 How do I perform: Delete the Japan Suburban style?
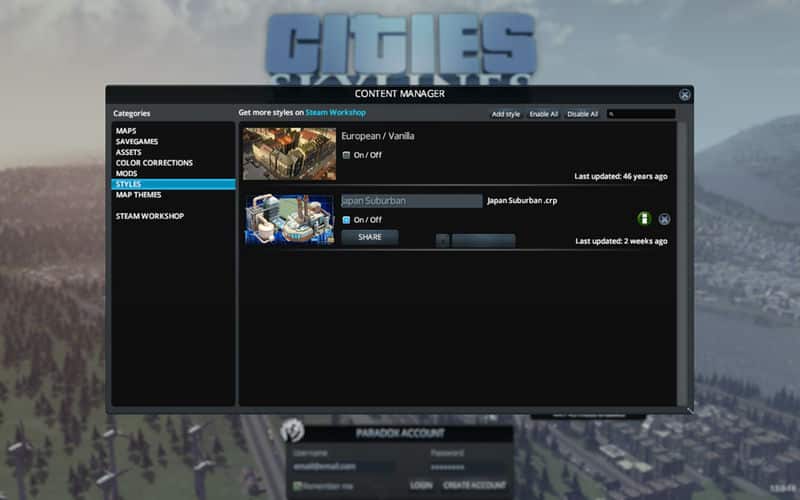click(x=664, y=219)
